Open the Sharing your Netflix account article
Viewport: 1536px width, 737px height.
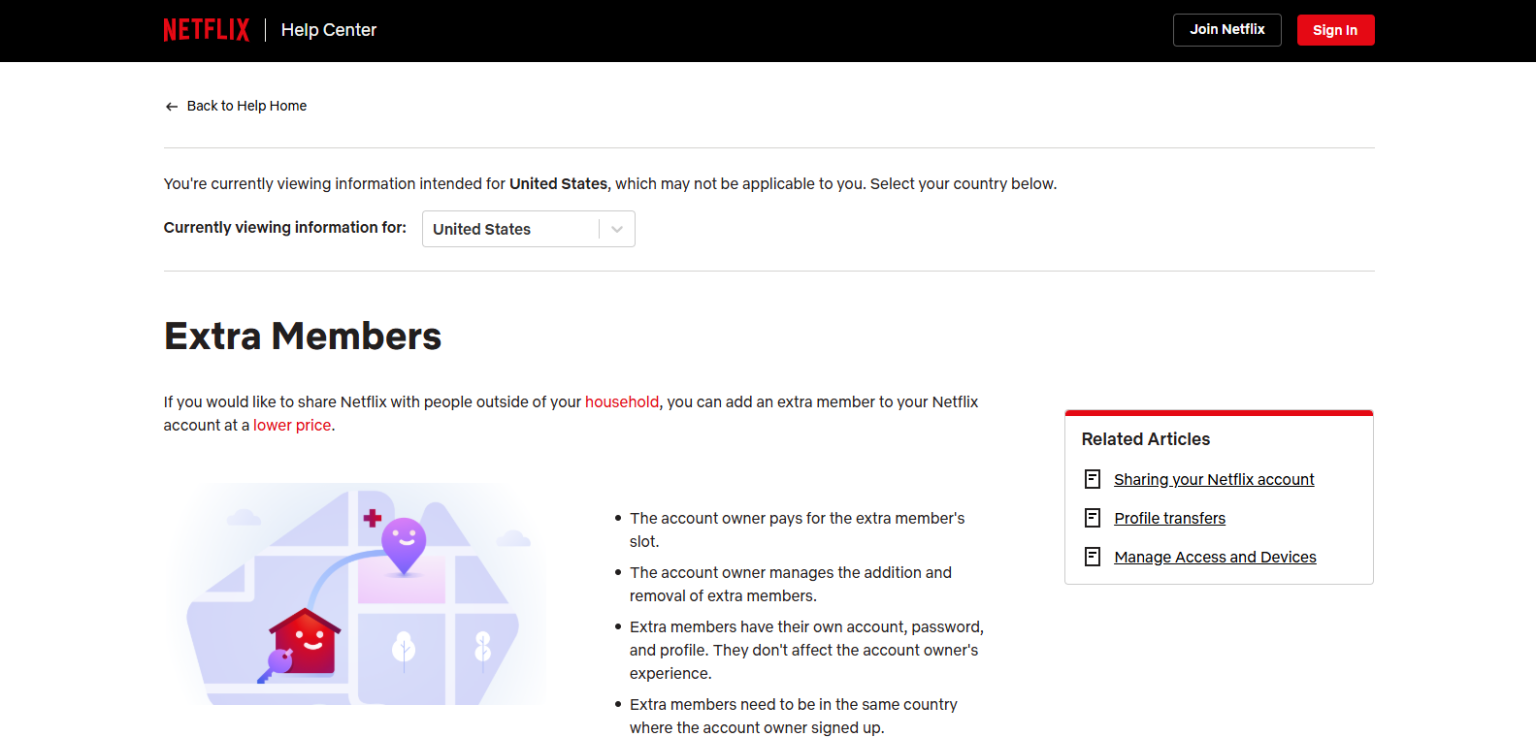[x=1214, y=479]
